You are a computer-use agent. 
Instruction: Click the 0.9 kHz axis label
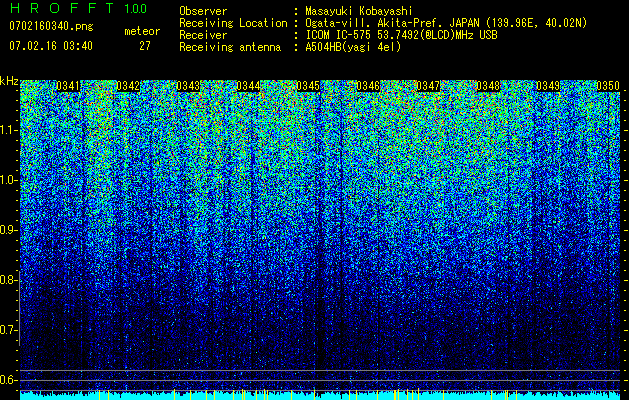9,230
